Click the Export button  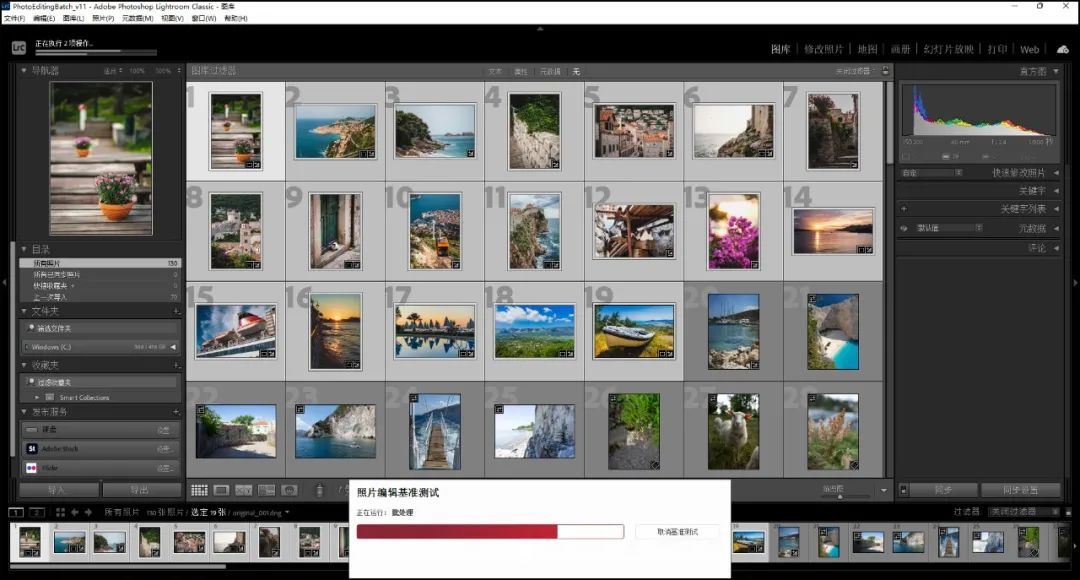point(141,490)
